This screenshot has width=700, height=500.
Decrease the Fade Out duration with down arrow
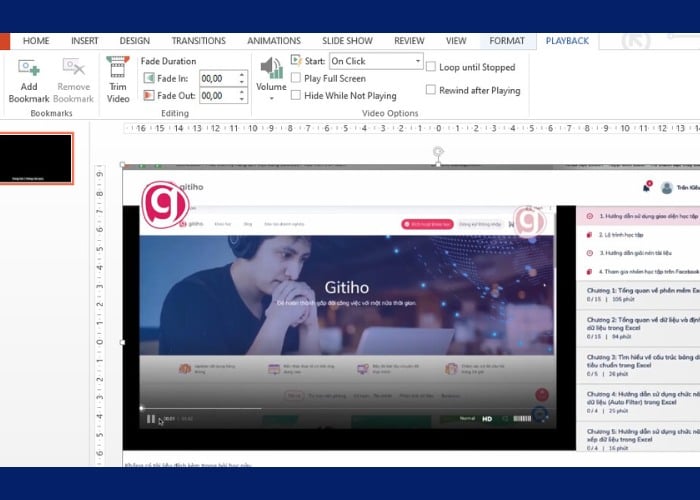[x=242, y=100]
